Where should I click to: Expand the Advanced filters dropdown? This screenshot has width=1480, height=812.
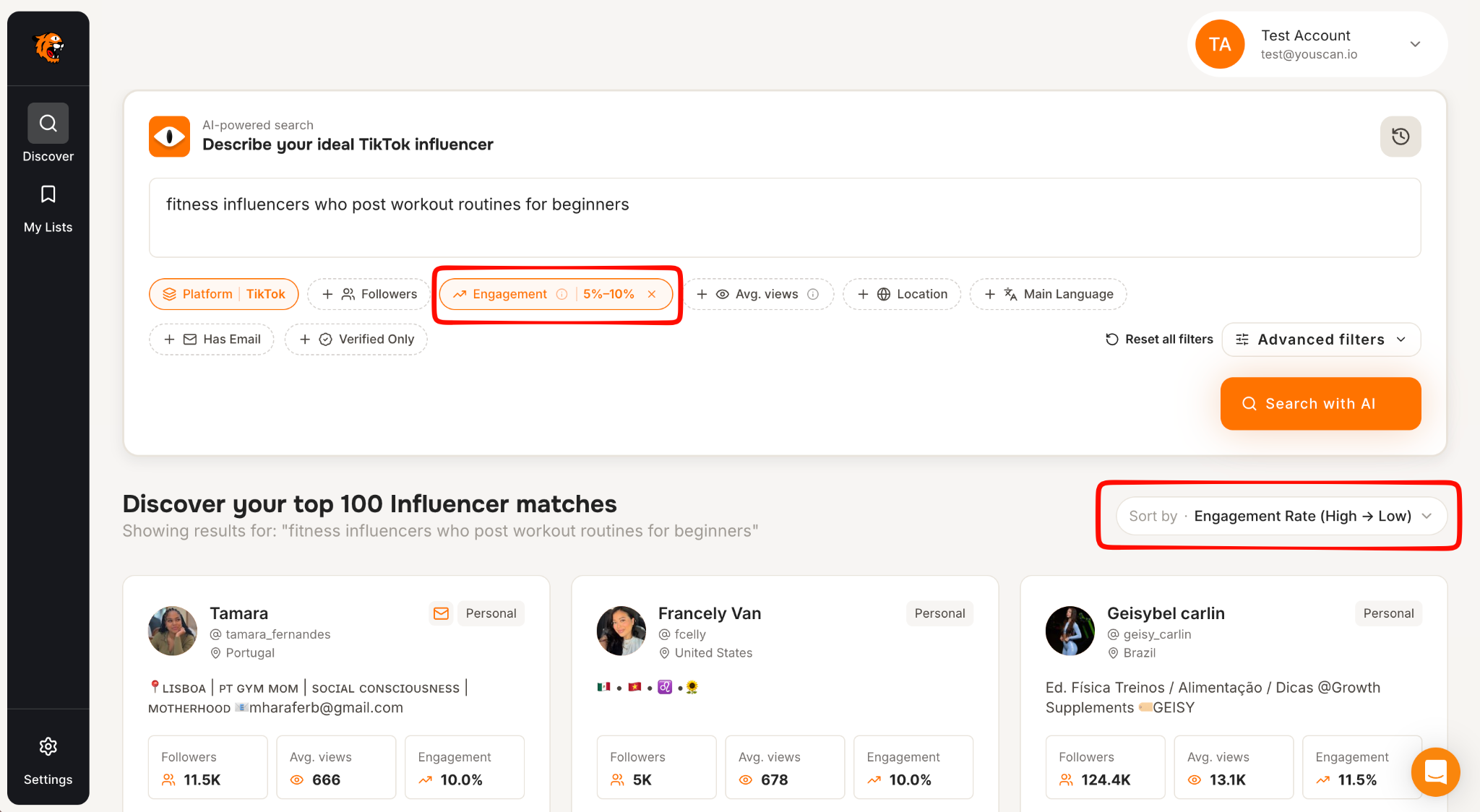coord(1321,340)
